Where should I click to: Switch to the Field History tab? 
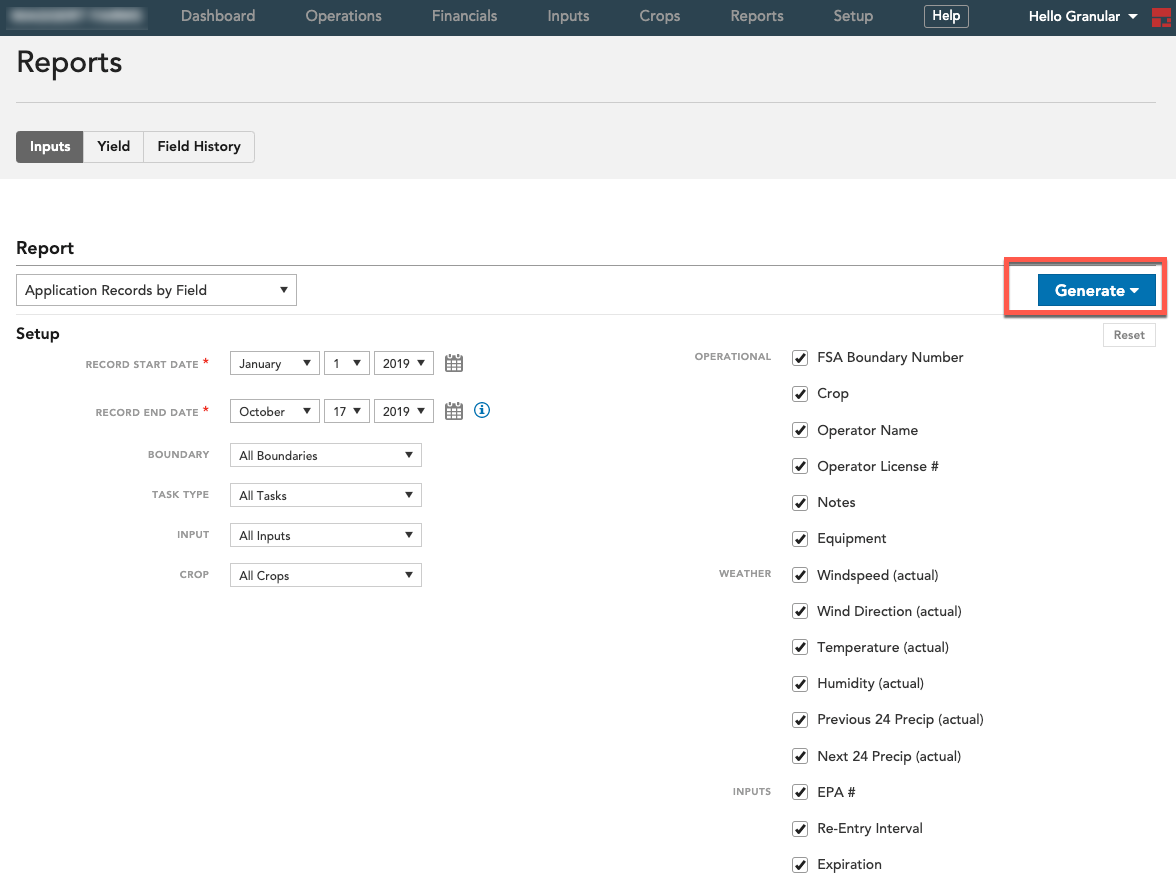click(x=199, y=147)
